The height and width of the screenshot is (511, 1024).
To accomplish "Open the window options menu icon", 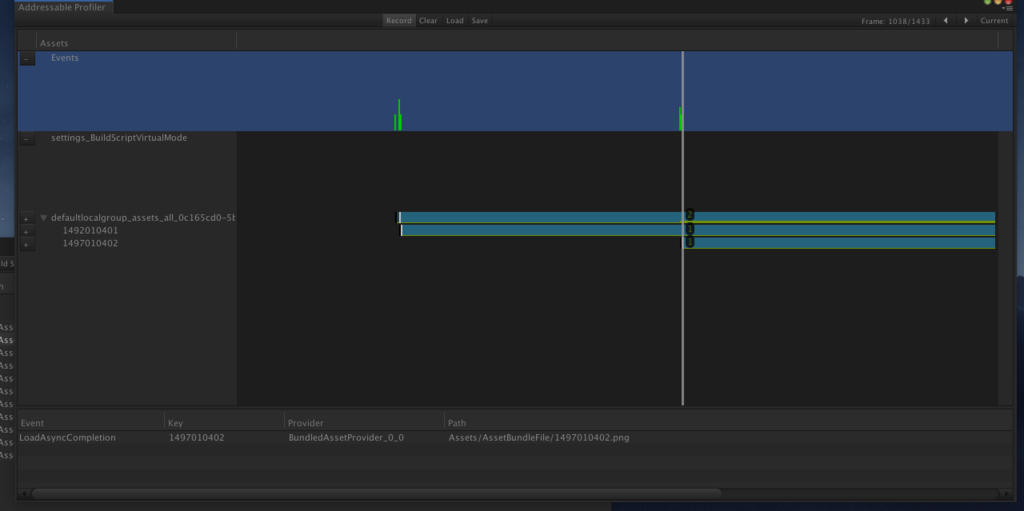I will [1009, 8].
